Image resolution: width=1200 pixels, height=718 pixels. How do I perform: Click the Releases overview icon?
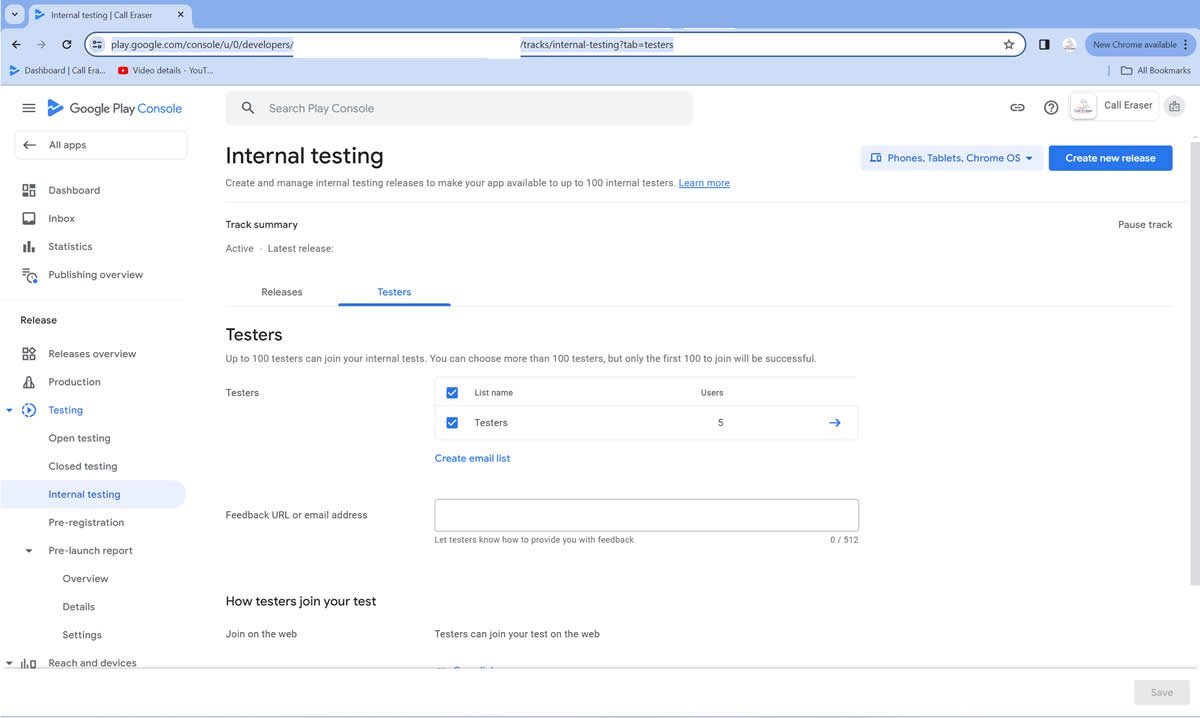tap(29, 354)
